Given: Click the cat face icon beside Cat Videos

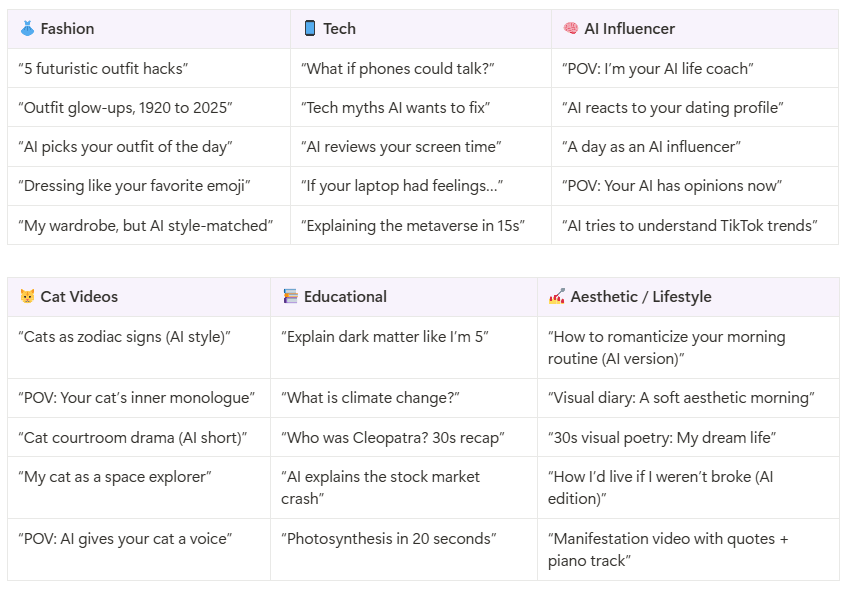Looking at the screenshot, I should point(27,296).
